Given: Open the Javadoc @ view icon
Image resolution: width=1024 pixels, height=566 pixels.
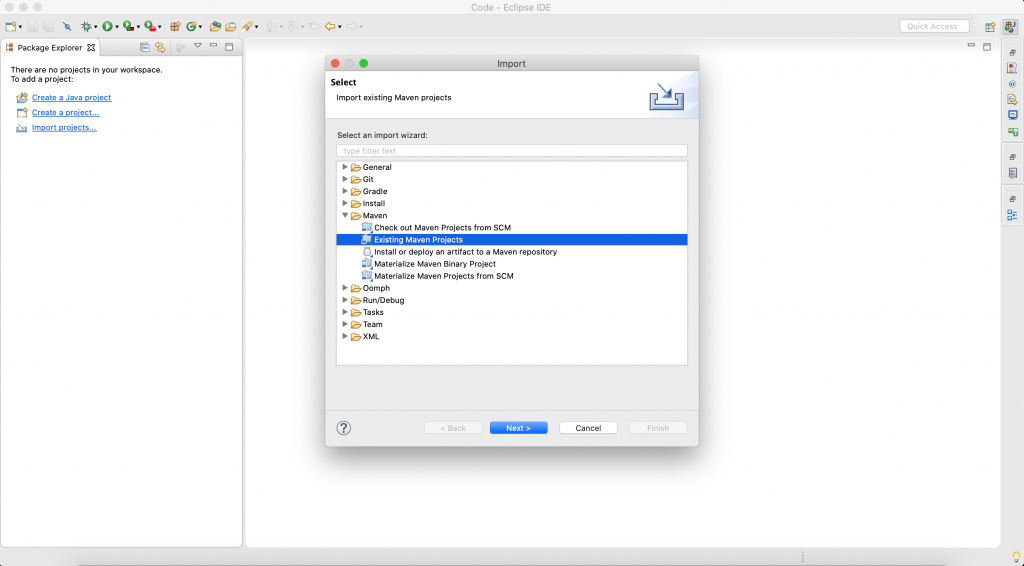Looking at the screenshot, I should (1012, 84).
